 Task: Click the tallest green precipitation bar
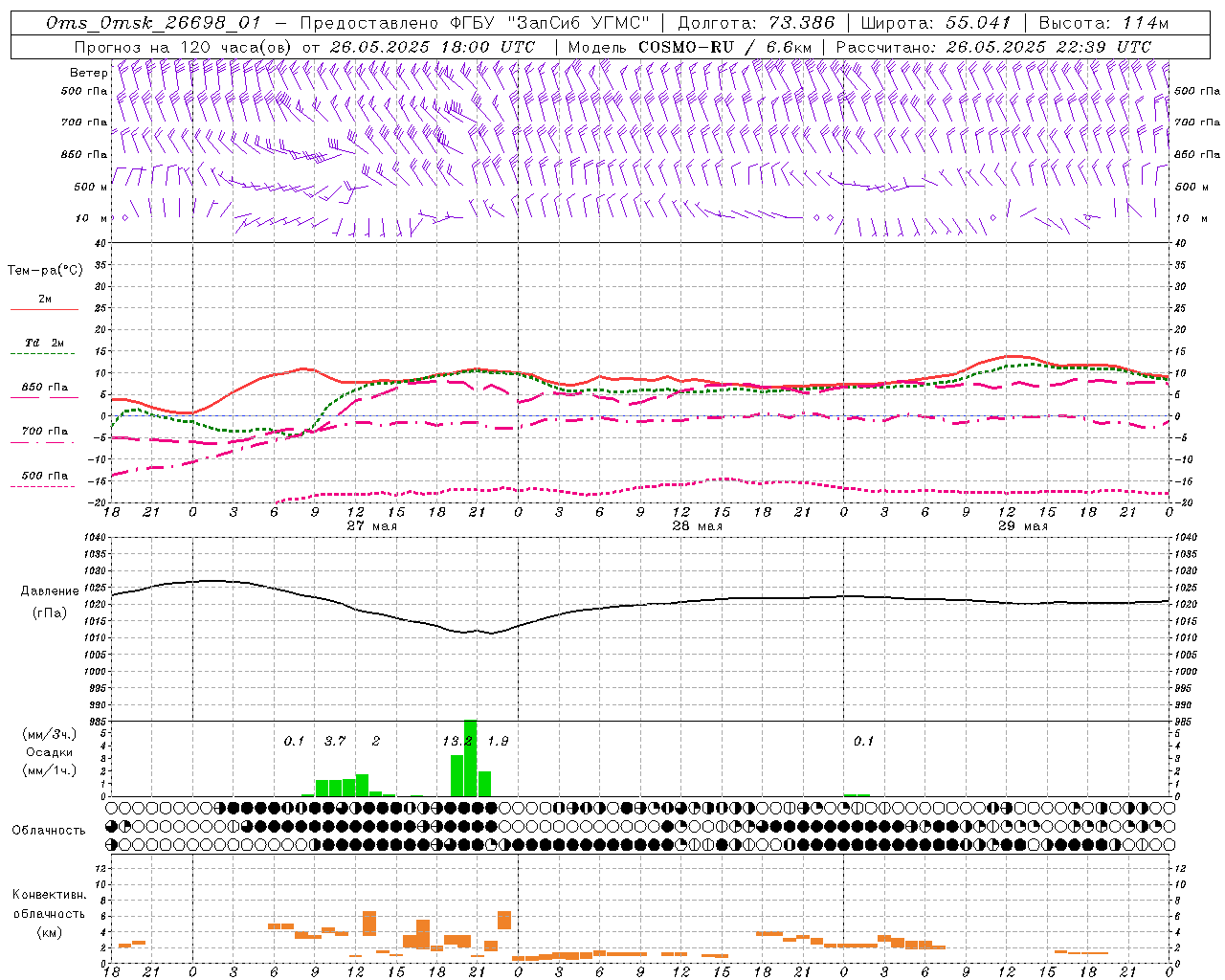tap(470, 758)
